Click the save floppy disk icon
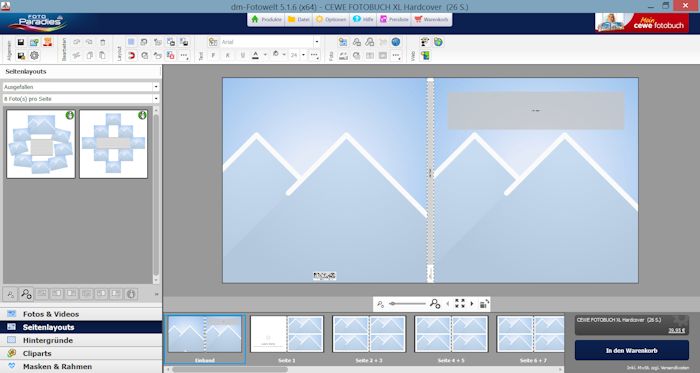 click(21, 42)
